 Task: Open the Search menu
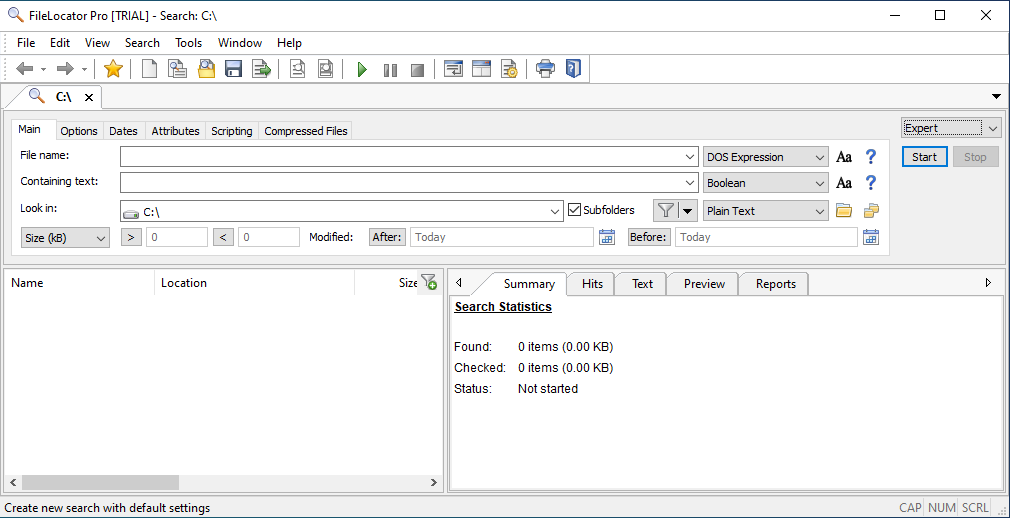142,43
